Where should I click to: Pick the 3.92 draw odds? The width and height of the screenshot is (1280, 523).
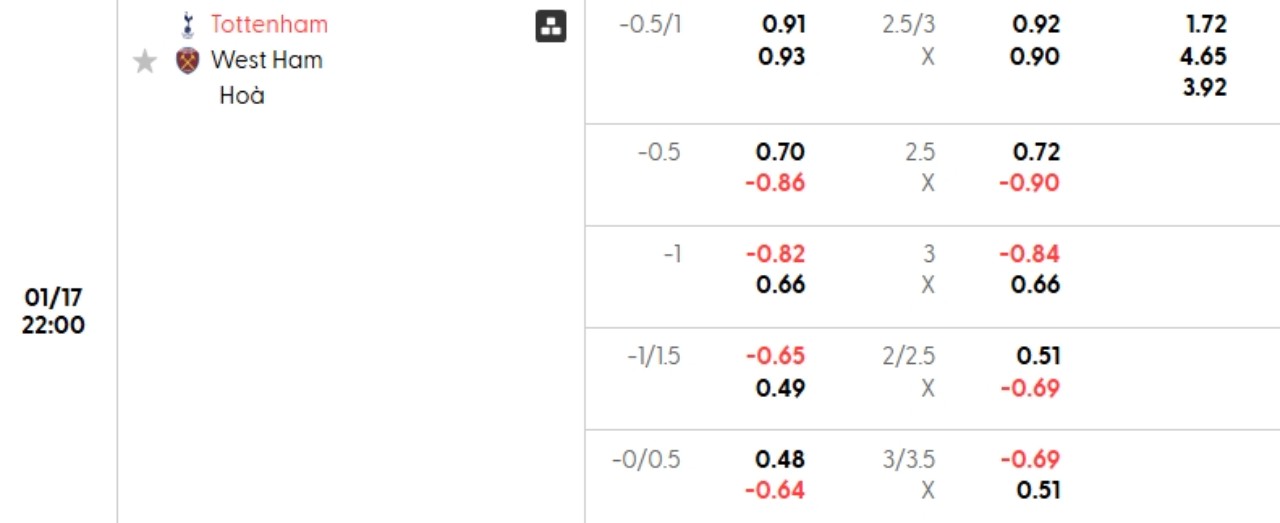[x=1203, y=87]
